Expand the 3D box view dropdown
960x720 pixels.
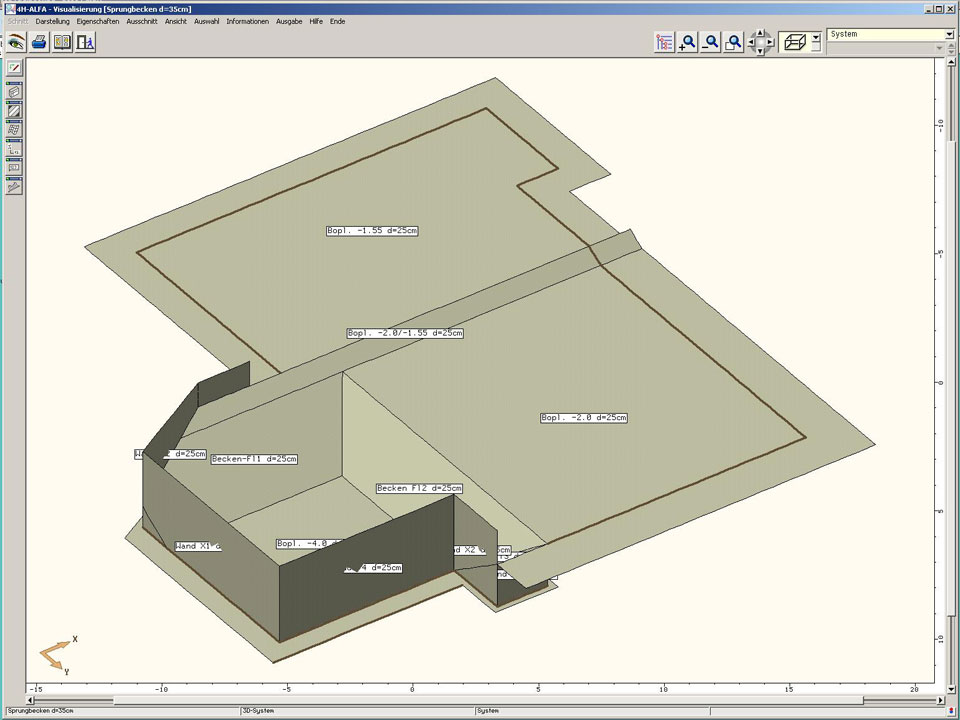(816, 37)
